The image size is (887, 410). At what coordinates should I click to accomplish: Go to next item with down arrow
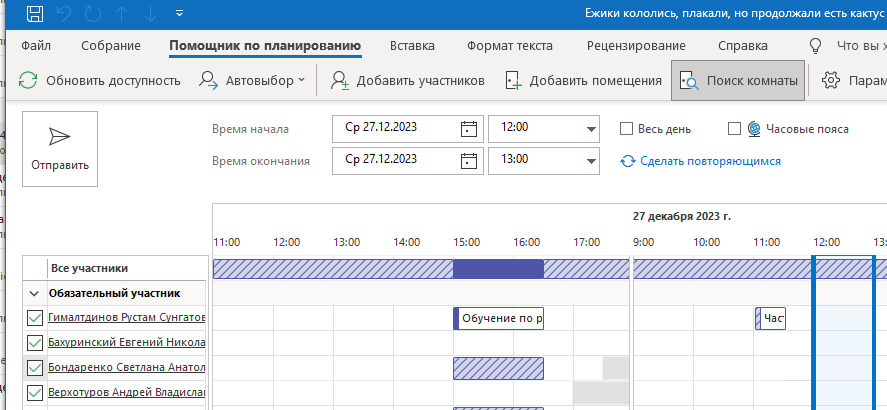click(x=150, y=14)
